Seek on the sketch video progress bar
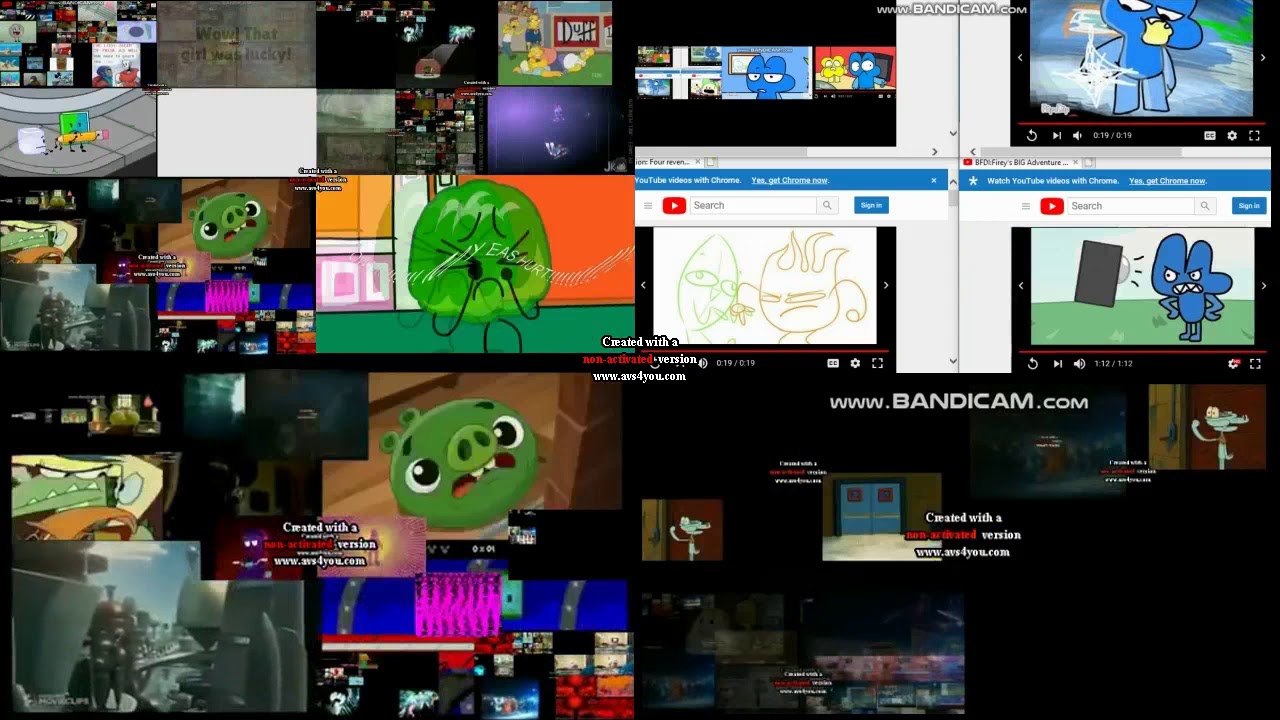 click(765, 350)
